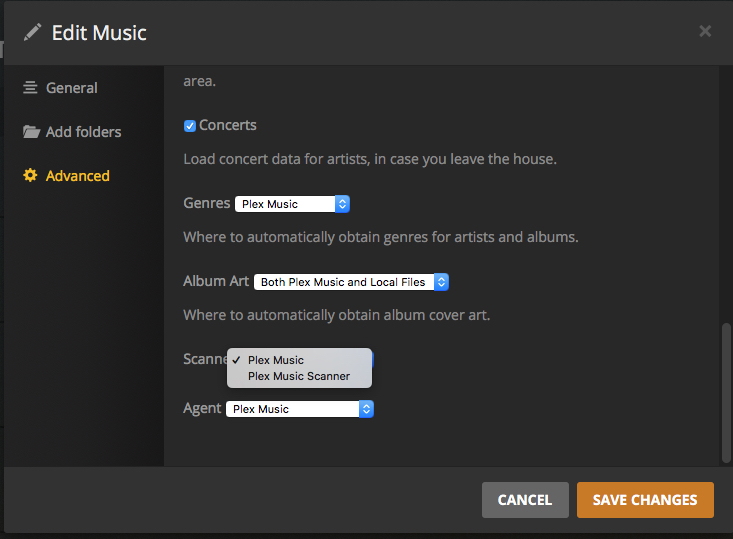733x539 pixels.
Task: Uncheck the Concerts checkbox
Action: click(190, 126)
